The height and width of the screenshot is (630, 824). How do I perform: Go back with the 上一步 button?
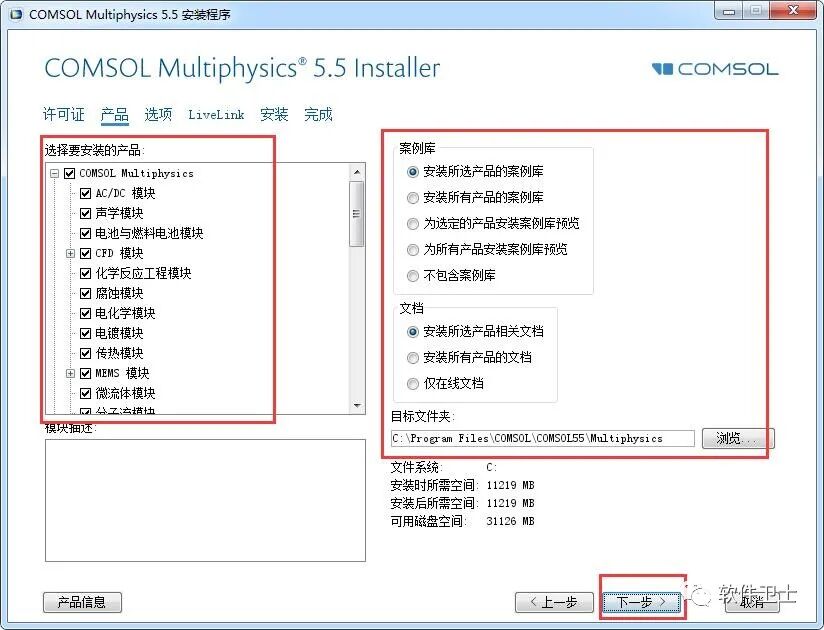pyautogui.click(x=554, y=602)
